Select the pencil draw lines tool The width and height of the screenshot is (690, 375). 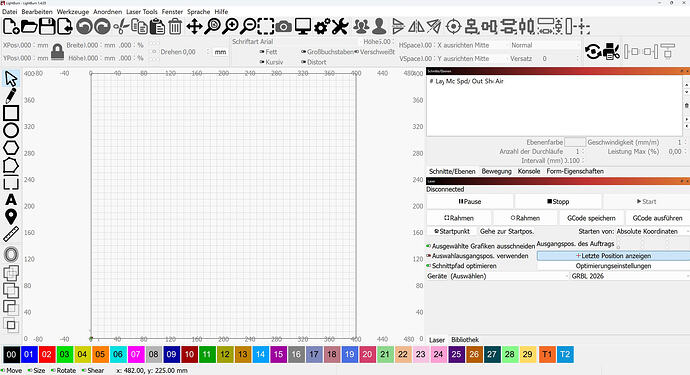11,96
